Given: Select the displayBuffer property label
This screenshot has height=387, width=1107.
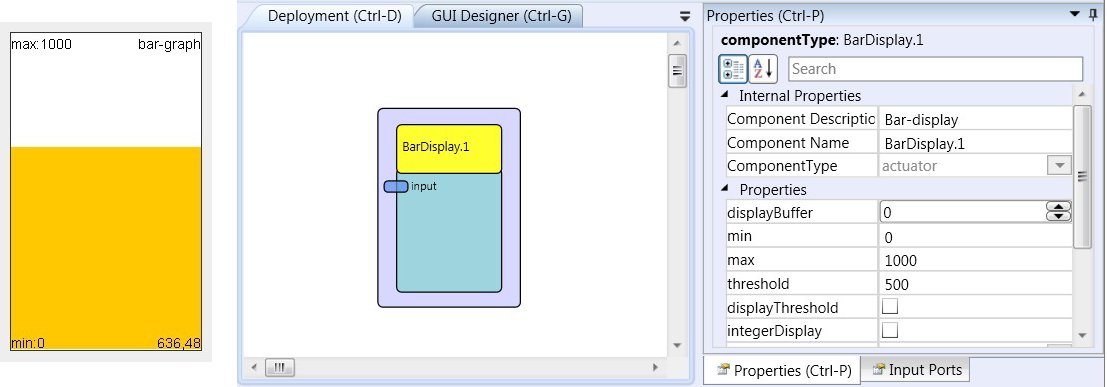Looking at the screenshot, I should click(770, 213).
